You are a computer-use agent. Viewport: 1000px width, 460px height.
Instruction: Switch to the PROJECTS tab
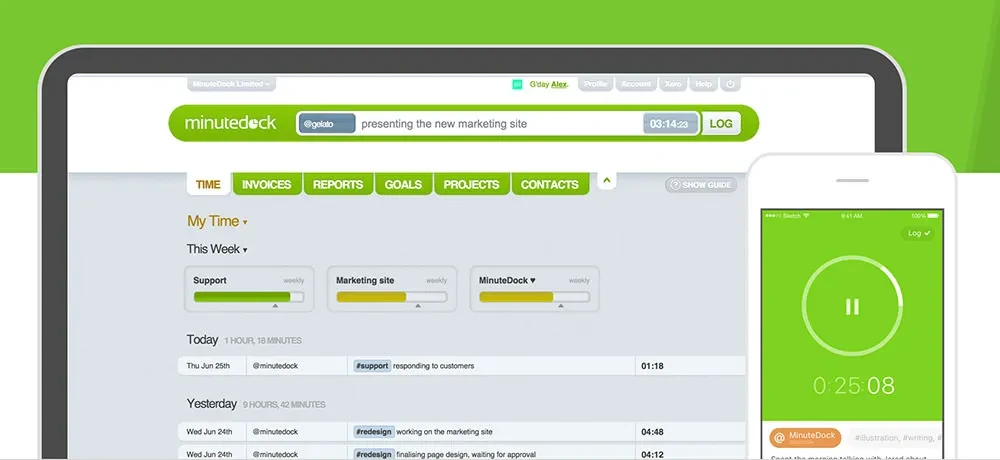[x=471, y=184]
